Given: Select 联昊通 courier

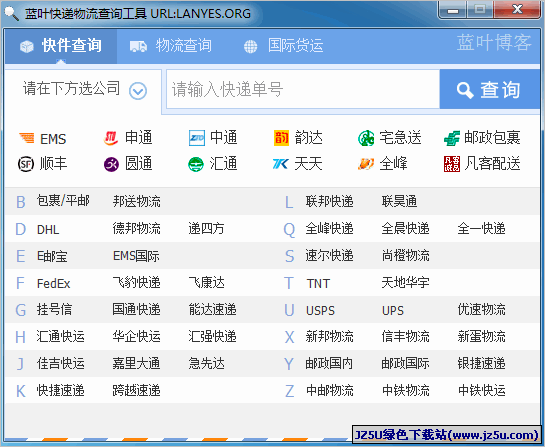Looking at the screenshot, I should click(399, 202).
